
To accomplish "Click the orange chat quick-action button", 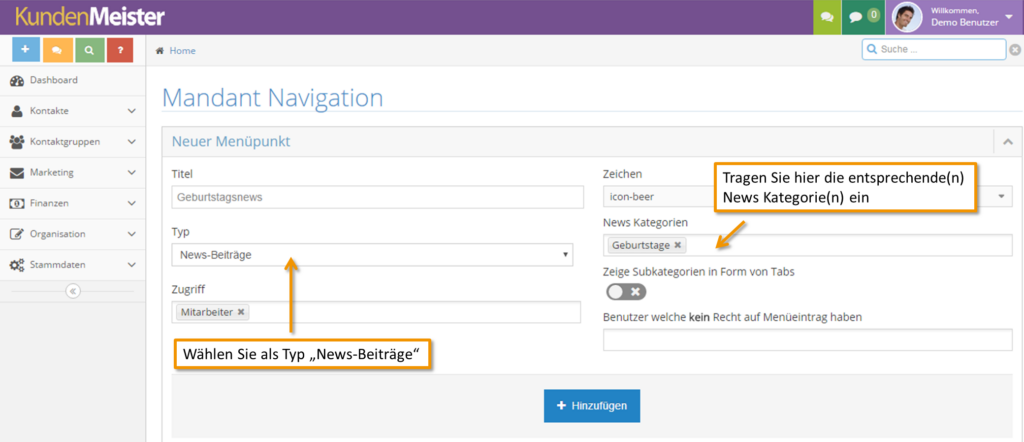I will (57, 49).
